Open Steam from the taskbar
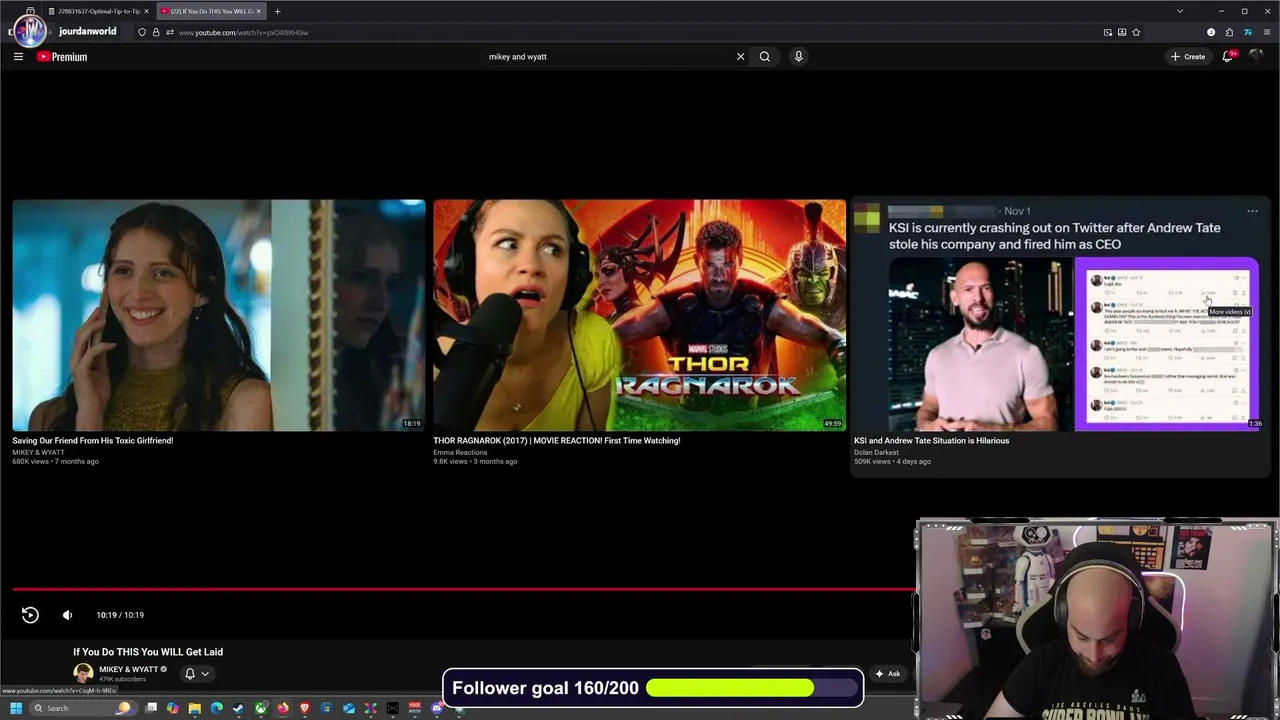This screenshot has width=1280, height=720. pos(238,708)
